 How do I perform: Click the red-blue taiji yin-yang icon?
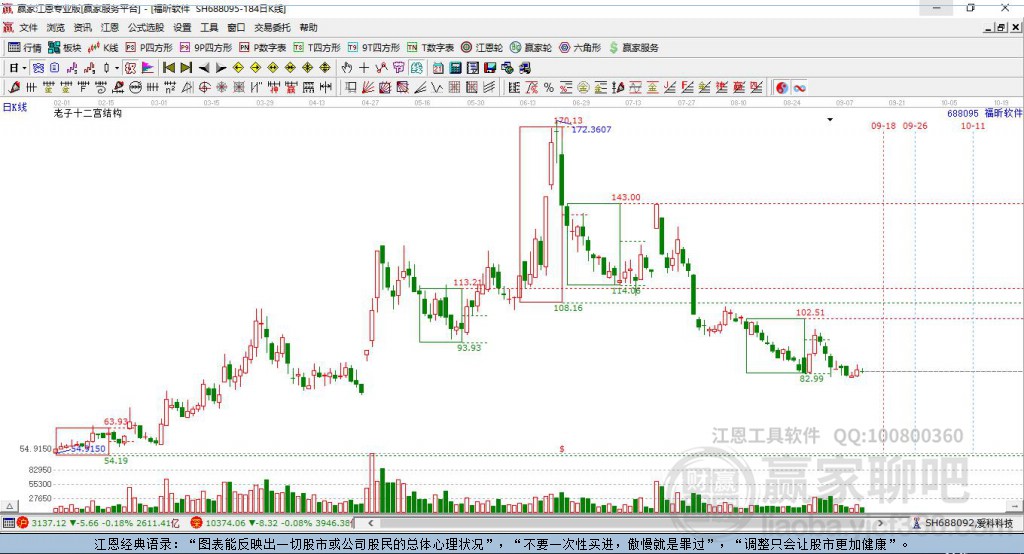(782, 88)
